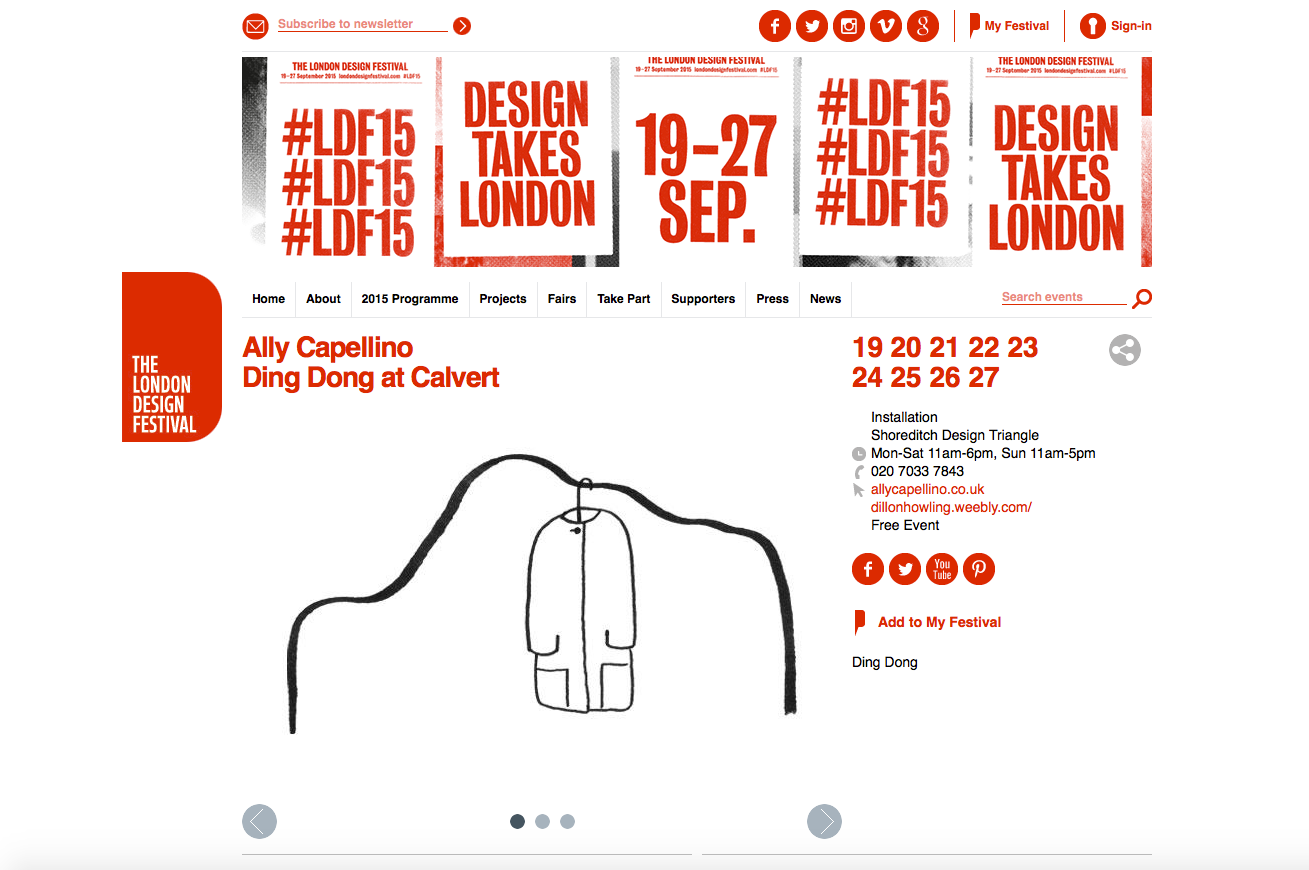Screen dimensions: 1309x870
Task: Select the first slideshow dot
Action: click(x=517, y=821)
